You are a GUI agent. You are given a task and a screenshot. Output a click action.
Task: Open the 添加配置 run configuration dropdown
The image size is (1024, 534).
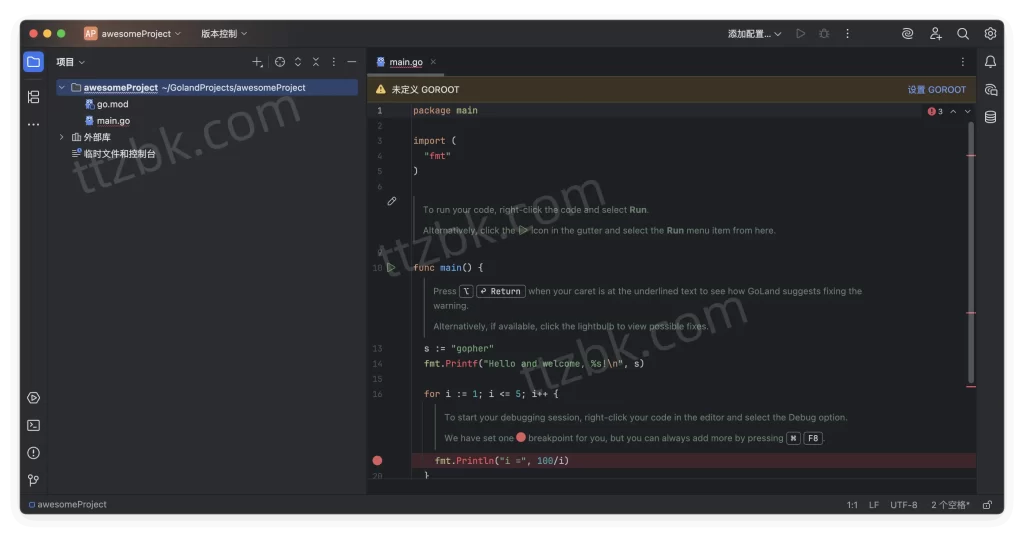coord(754,34)
